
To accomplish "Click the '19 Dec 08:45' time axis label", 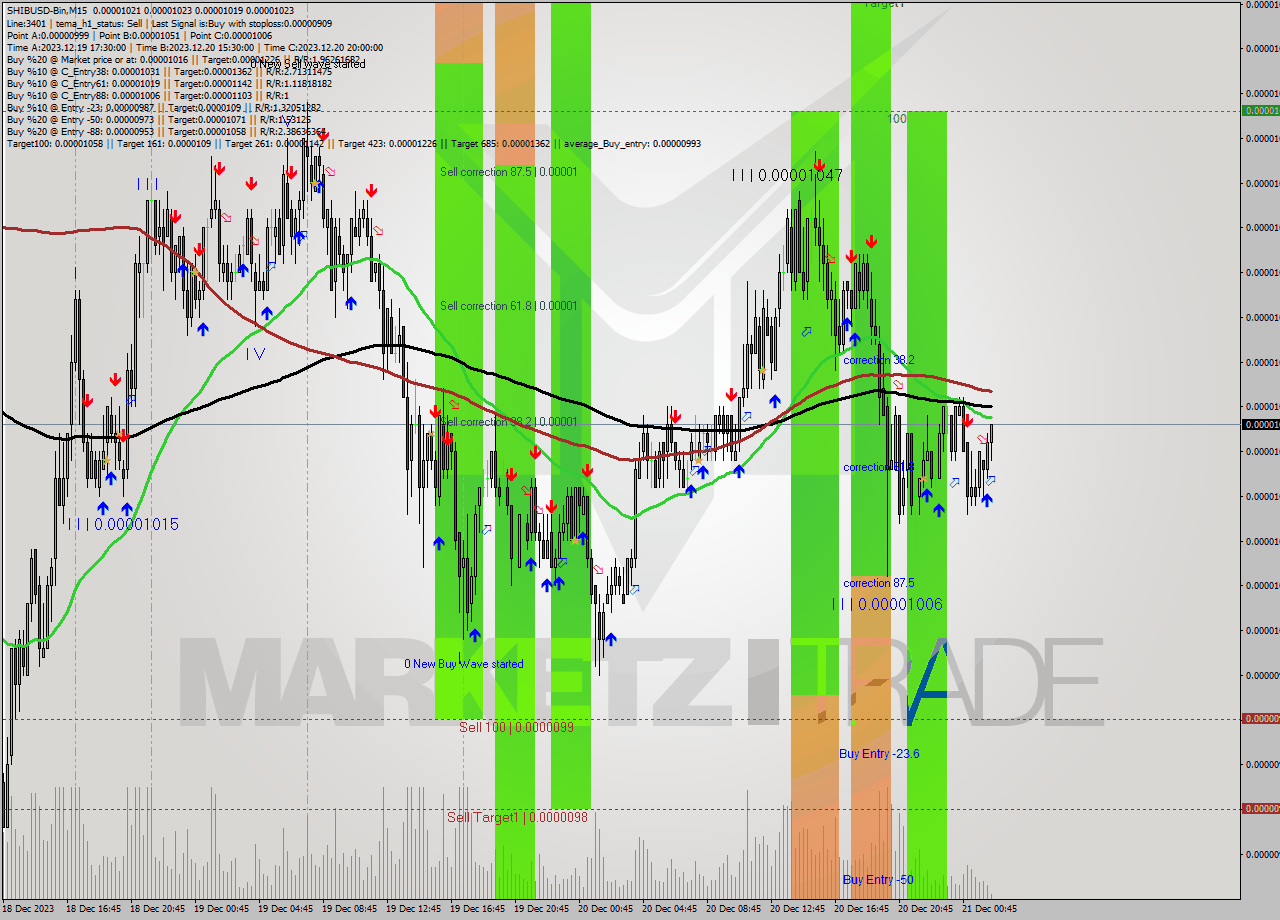I will [349, 909].
